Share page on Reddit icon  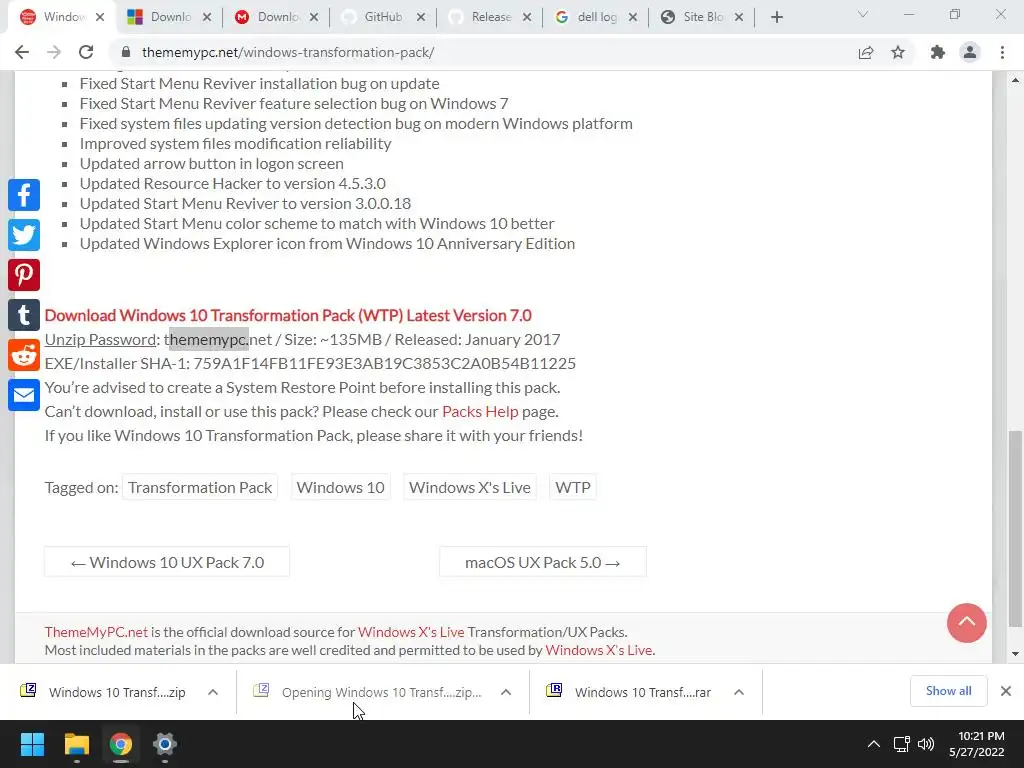click(x=24, y=355)
